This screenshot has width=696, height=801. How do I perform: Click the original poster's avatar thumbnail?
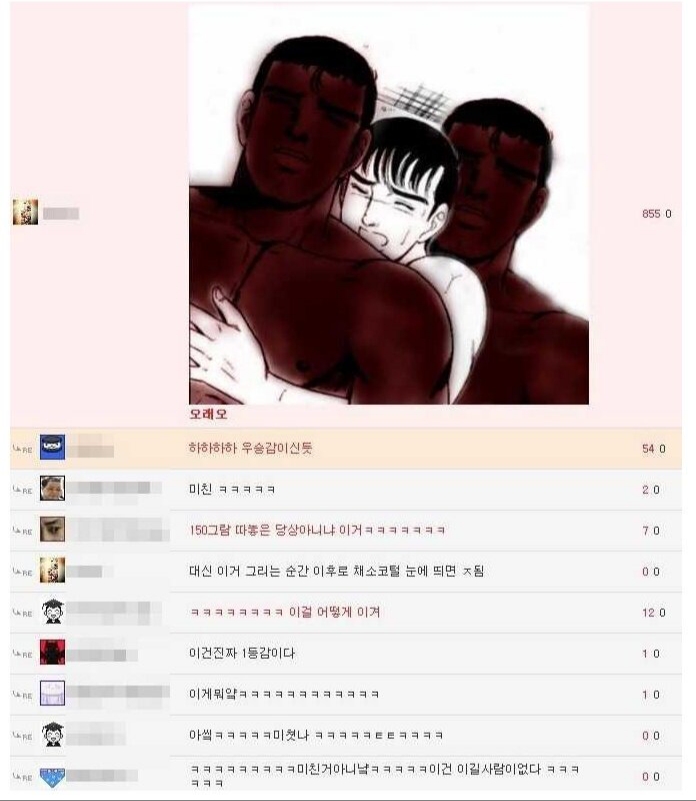pyautogui.click(x=25, y=212)
